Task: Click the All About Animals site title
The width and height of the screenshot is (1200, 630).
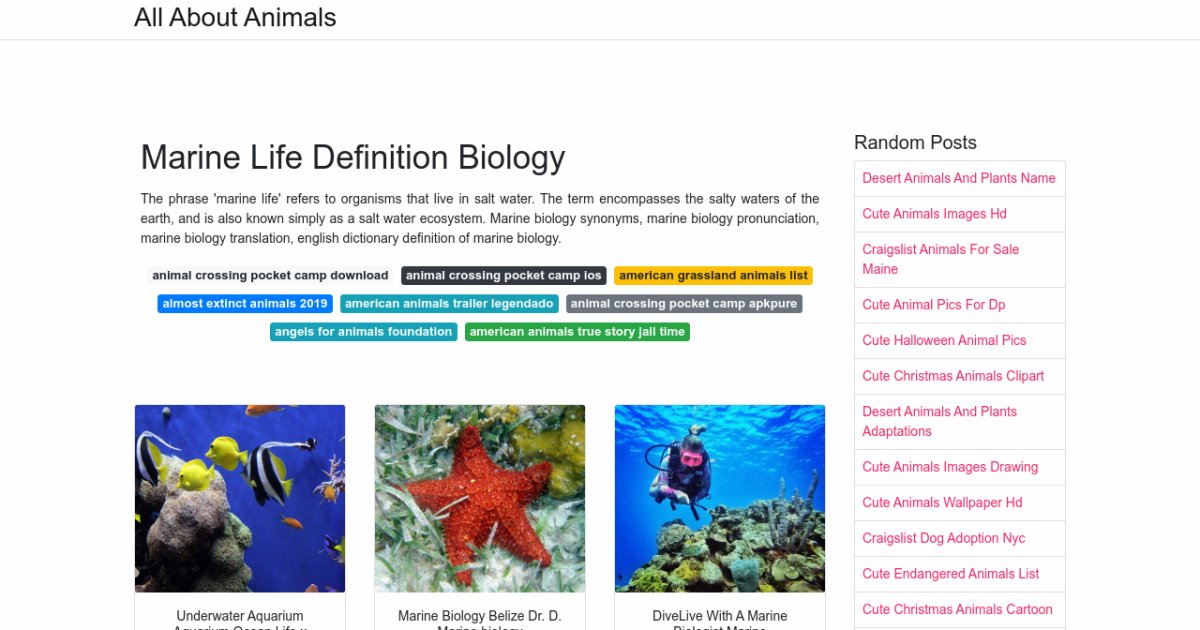Action: point(235,18)
